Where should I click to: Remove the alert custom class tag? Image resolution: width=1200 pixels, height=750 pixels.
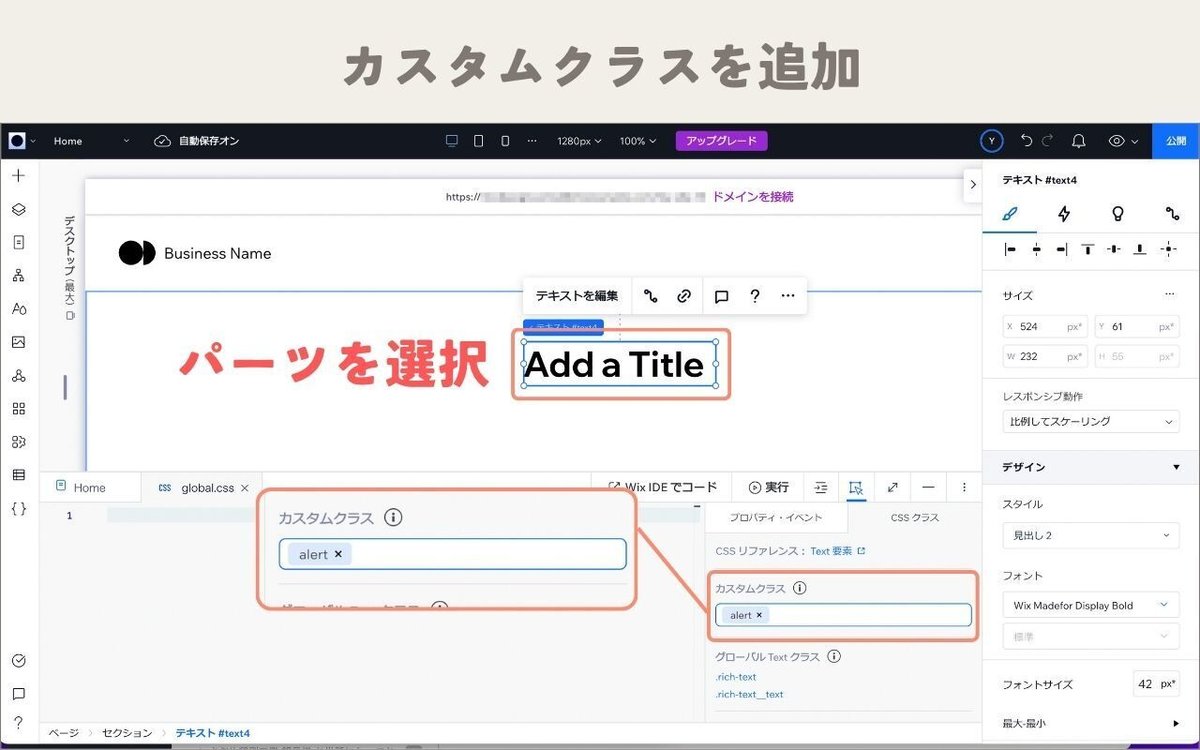pos(759,615)
